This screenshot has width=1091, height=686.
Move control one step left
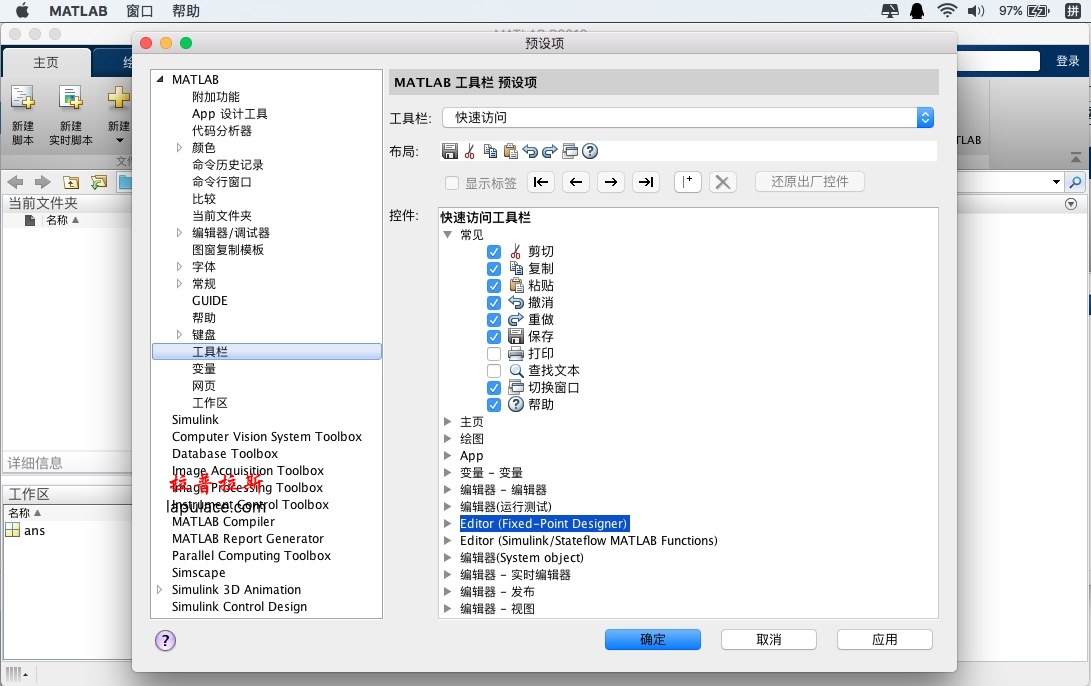(576, 182)
